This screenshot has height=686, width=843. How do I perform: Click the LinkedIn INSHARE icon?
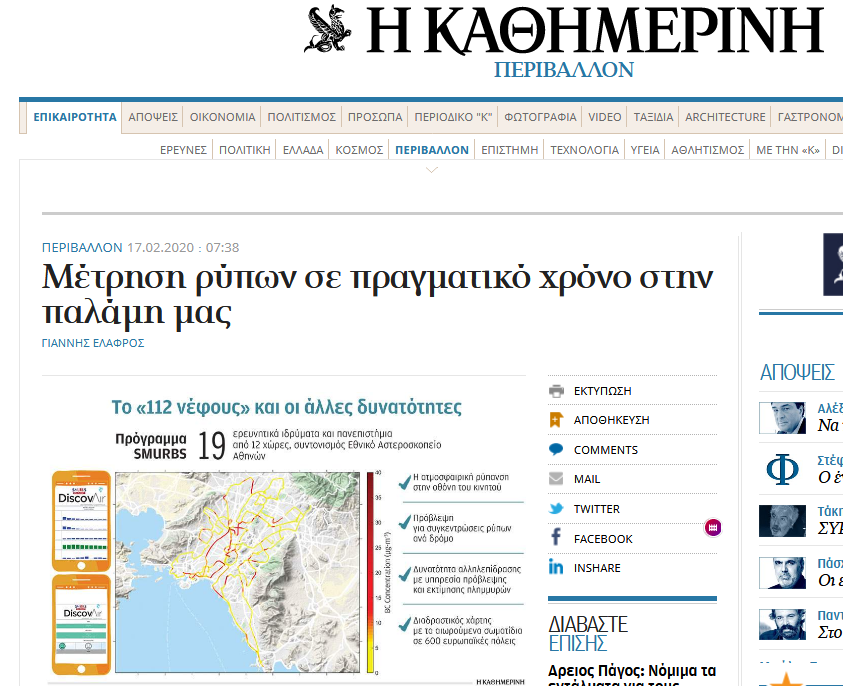[x=556, y=567]
